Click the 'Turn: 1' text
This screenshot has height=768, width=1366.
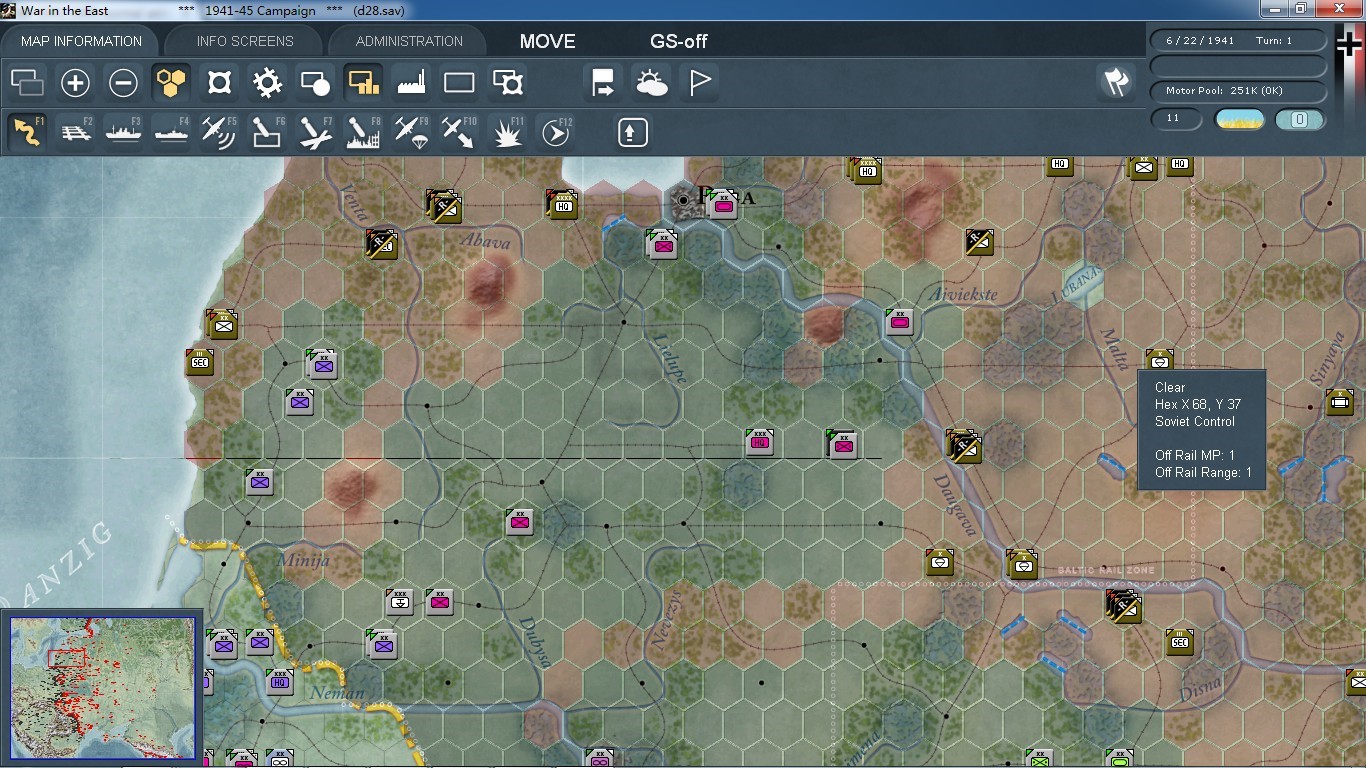click(1274, 41)
